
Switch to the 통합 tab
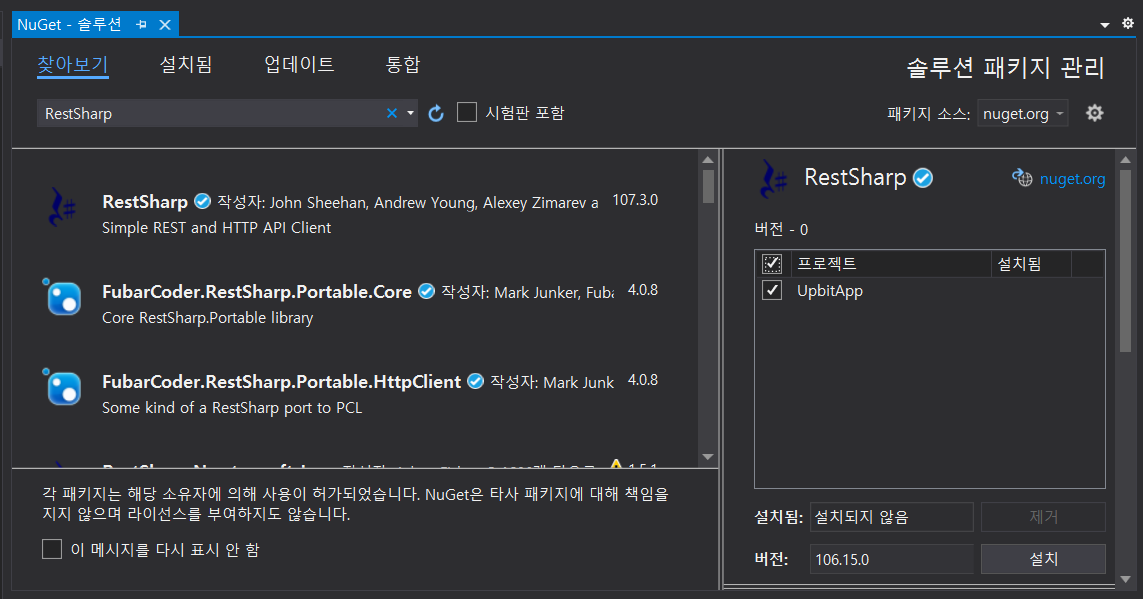pyautogui.click(x=402, y=64)
